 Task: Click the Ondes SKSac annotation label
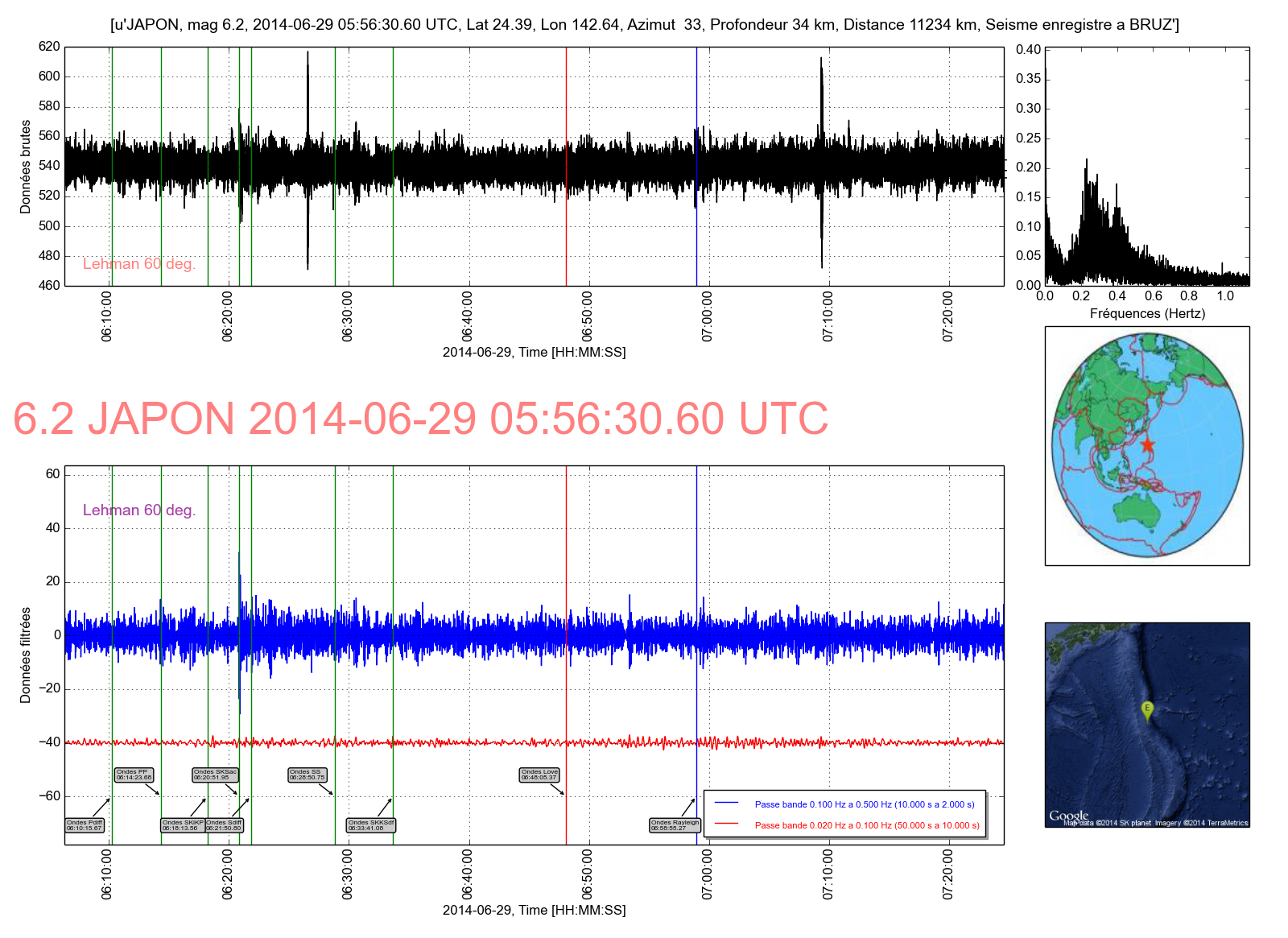tap(215, 775)
